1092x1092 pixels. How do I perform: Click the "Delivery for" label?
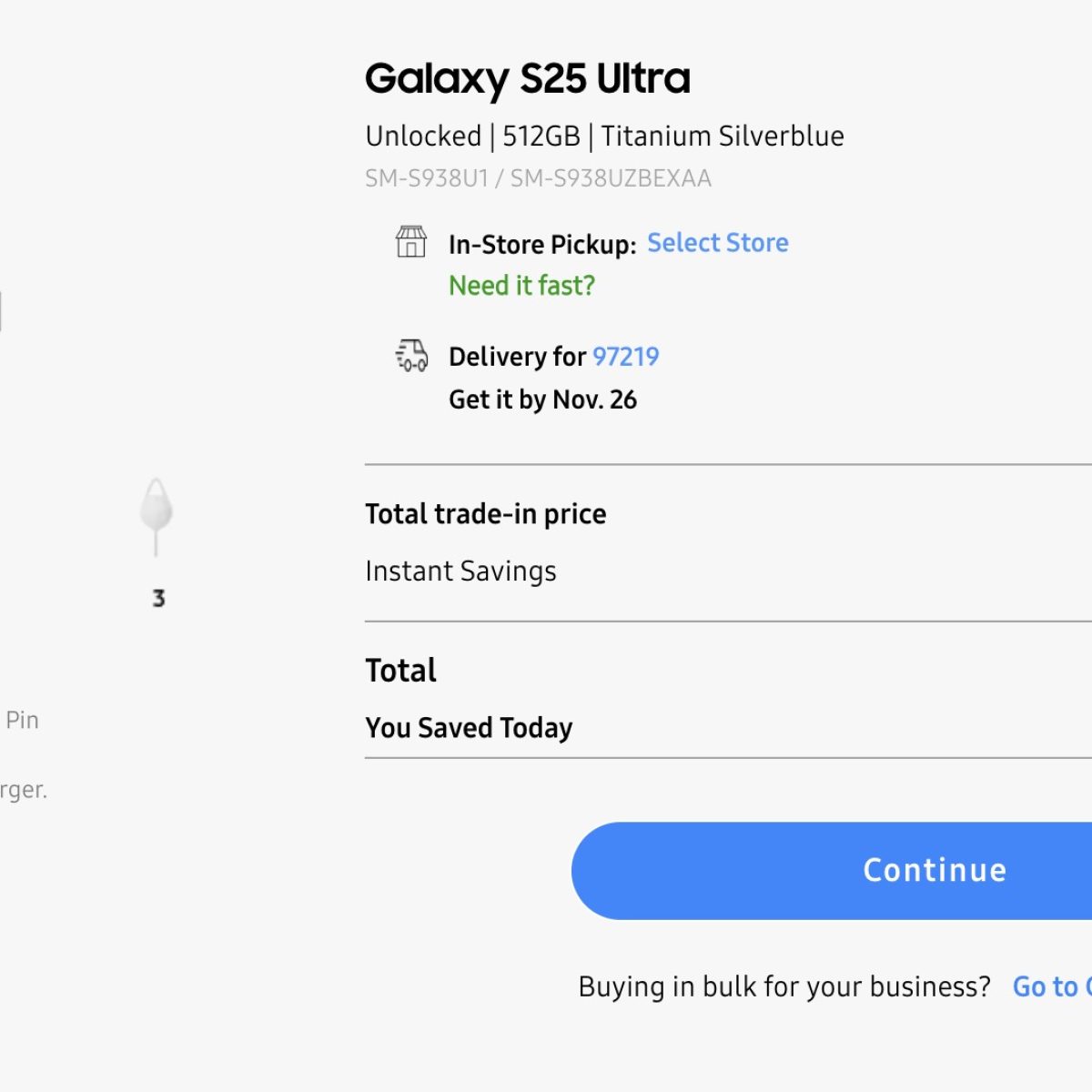(x=517, y=357)
